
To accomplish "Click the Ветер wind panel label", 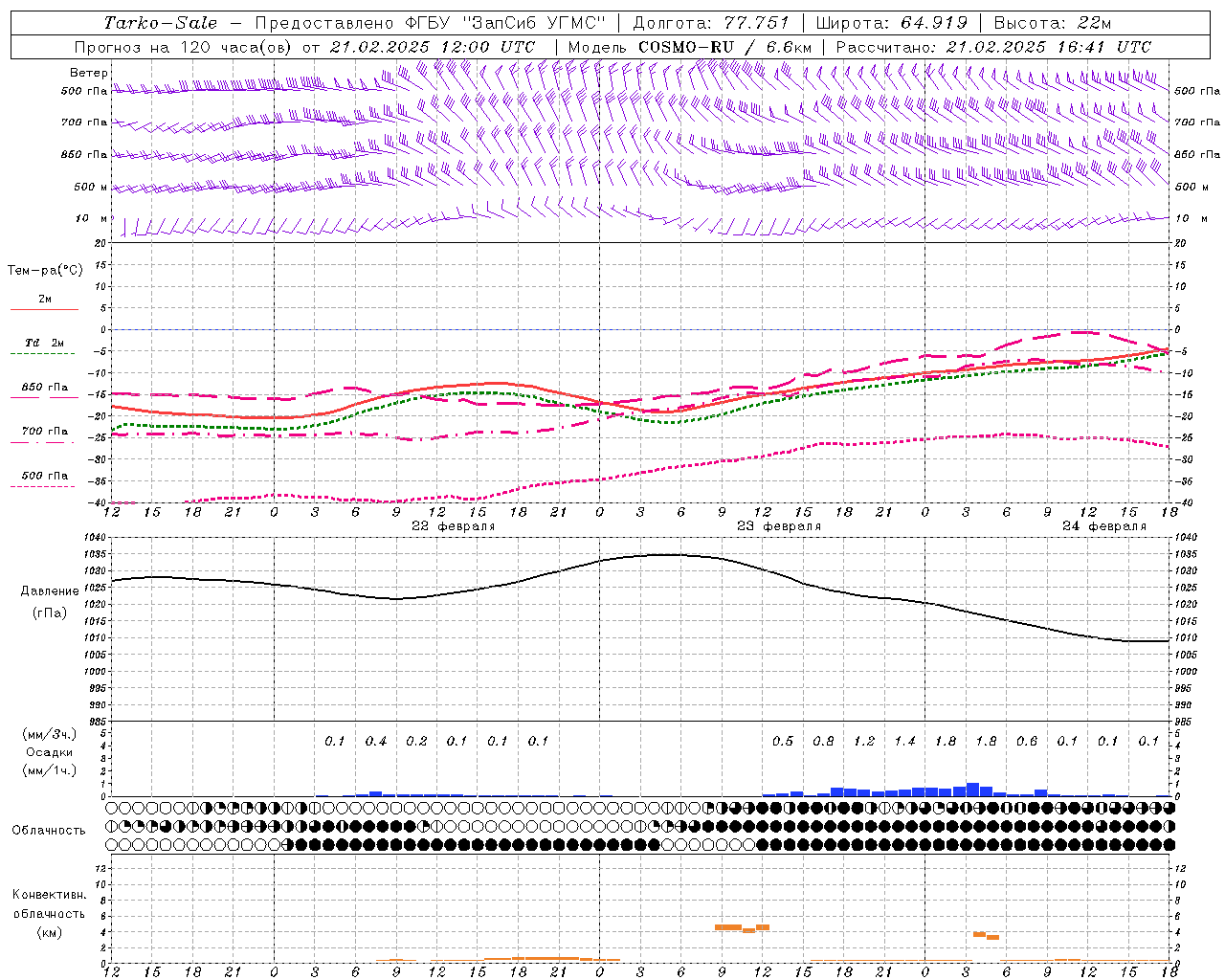I will coord(89,73).
